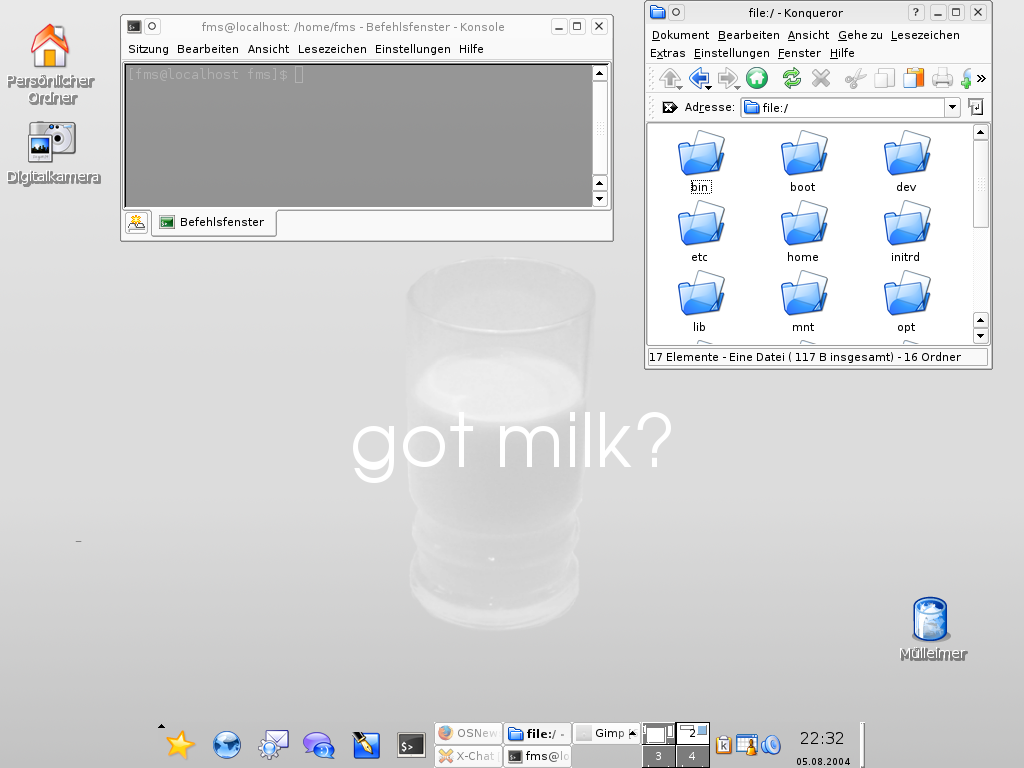Image resolution: width=1024 pixels, height=768 pixels.
Task: Show more toolbar items with chevron
Action: pos(981,78)
